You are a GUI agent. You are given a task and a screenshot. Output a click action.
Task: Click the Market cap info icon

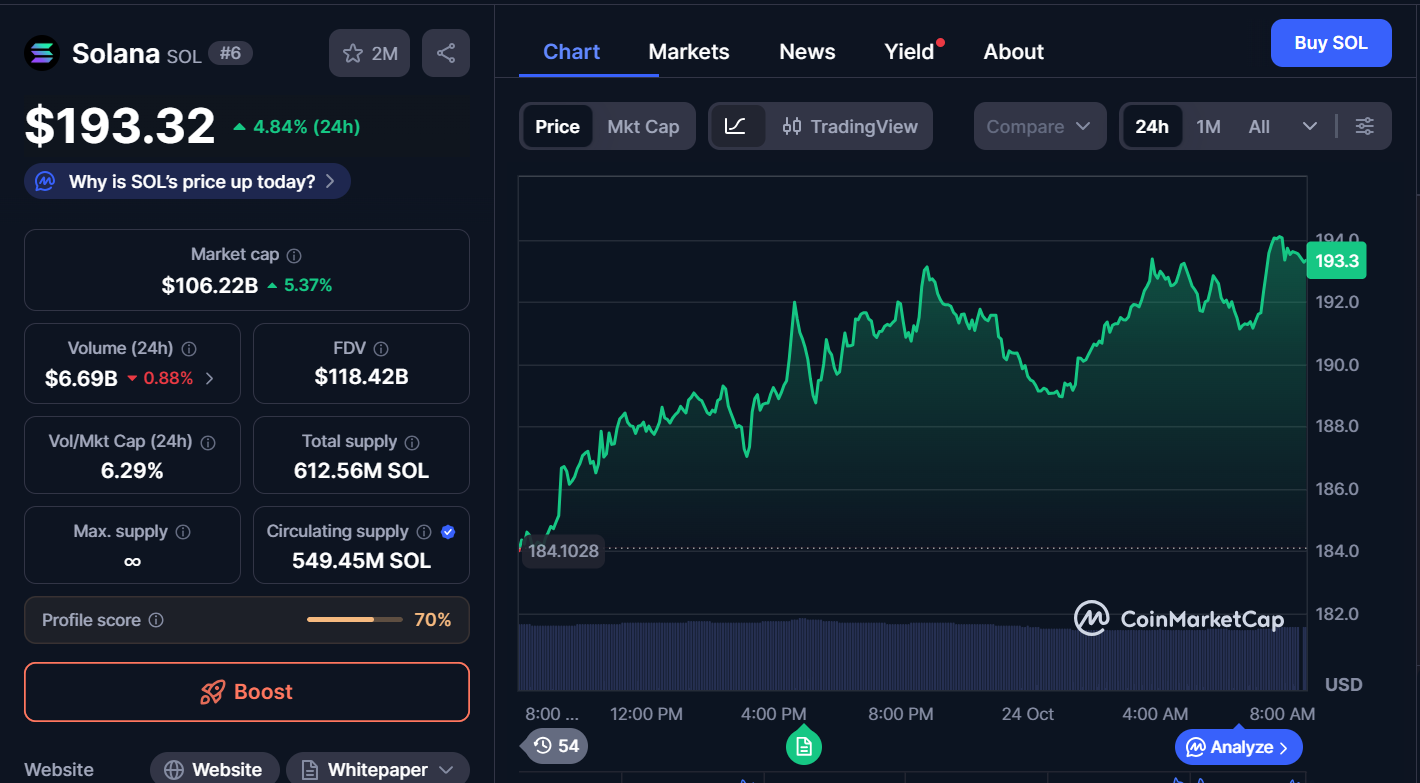tap(294, 256)
